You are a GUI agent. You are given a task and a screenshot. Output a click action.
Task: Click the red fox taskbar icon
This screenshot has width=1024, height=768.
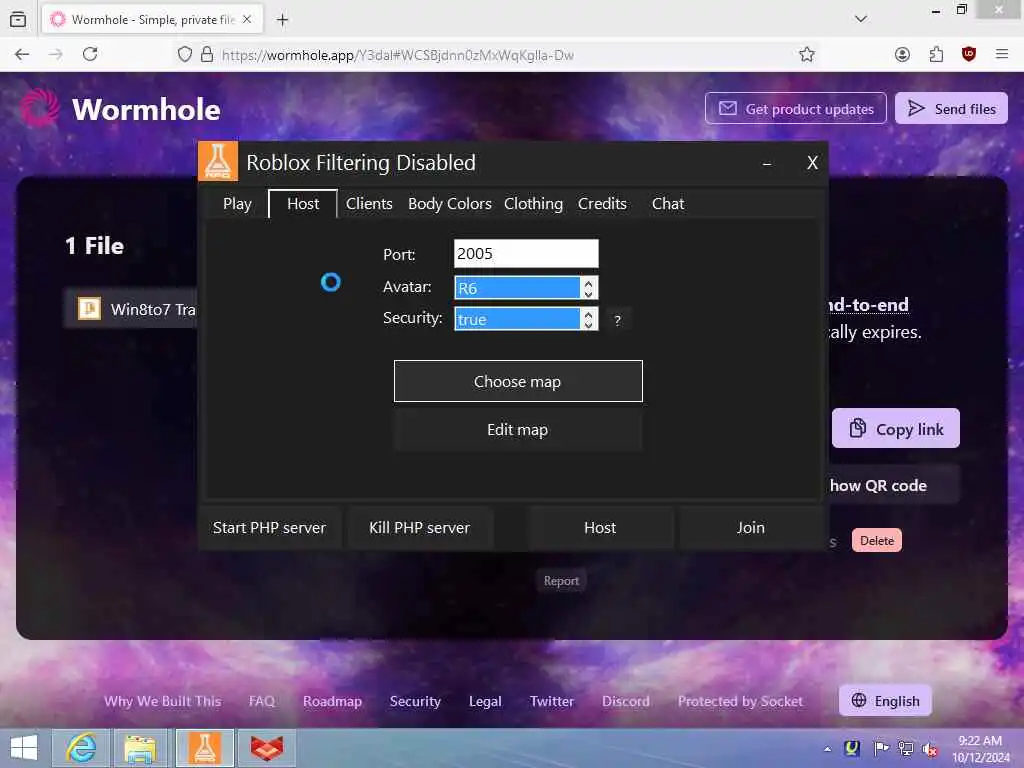click(267, 748)
